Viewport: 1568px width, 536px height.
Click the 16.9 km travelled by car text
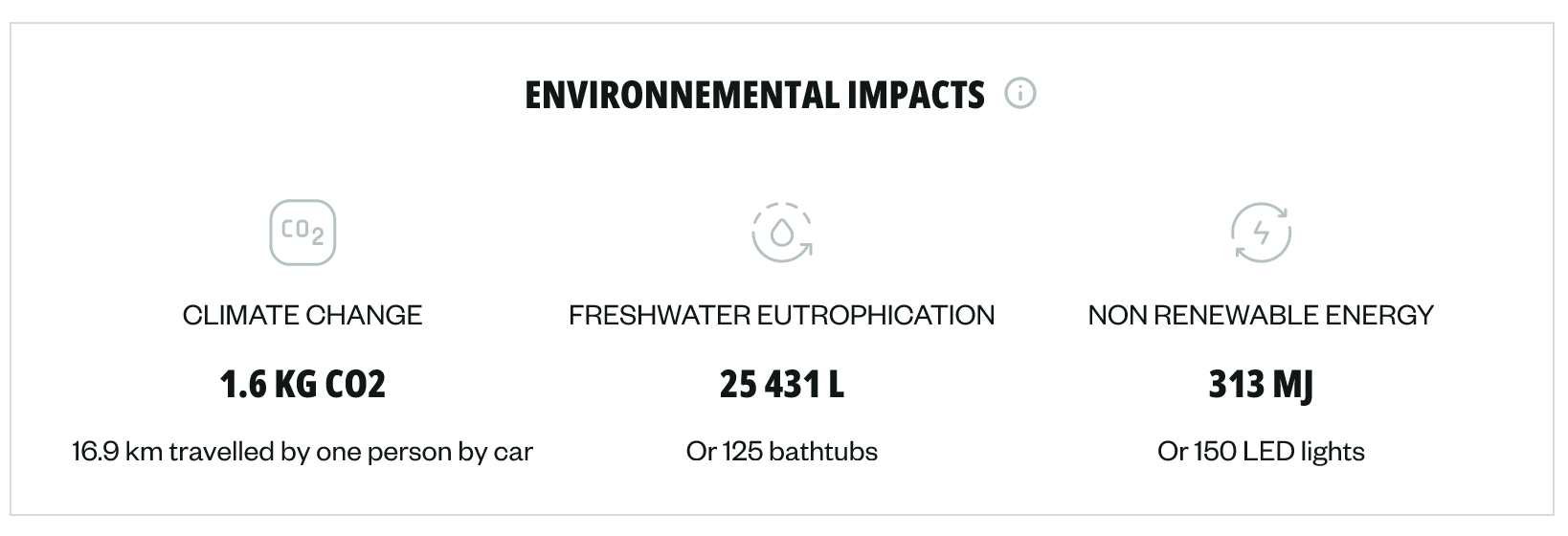tap(302, 451)
